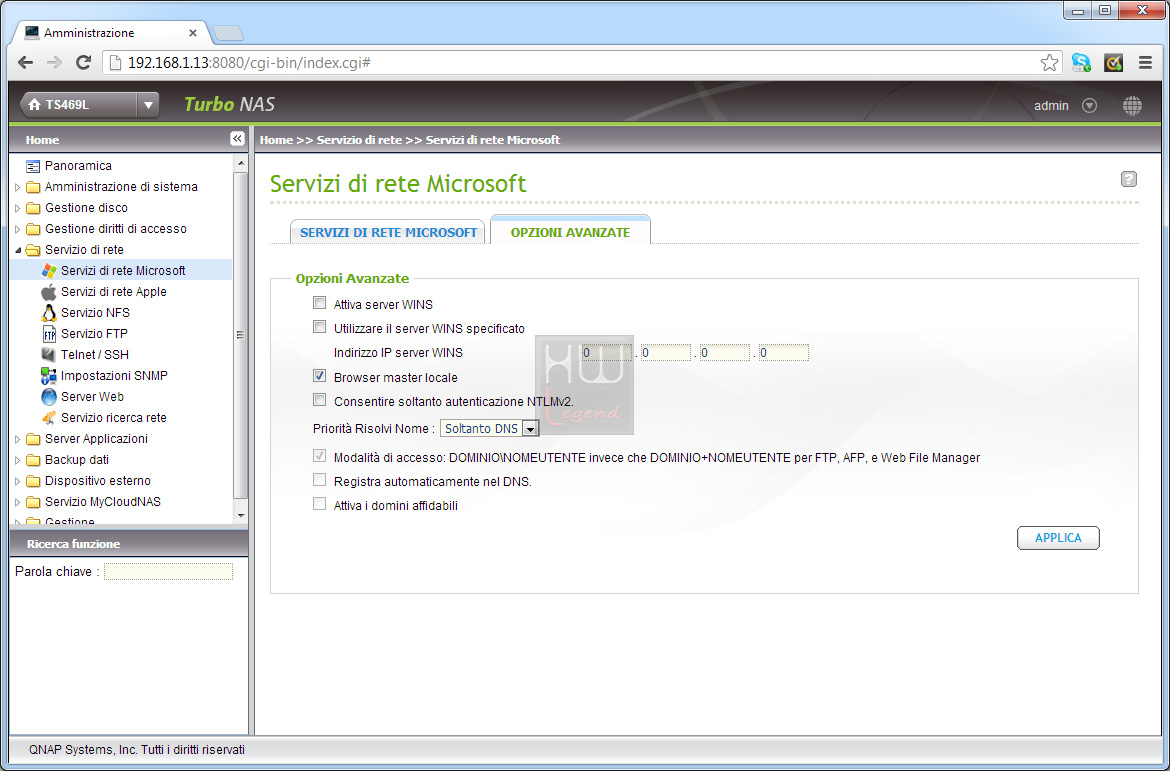Open the Chrome menu hamburger icon
1170x771 pixels.
(x=1145, y=63)
